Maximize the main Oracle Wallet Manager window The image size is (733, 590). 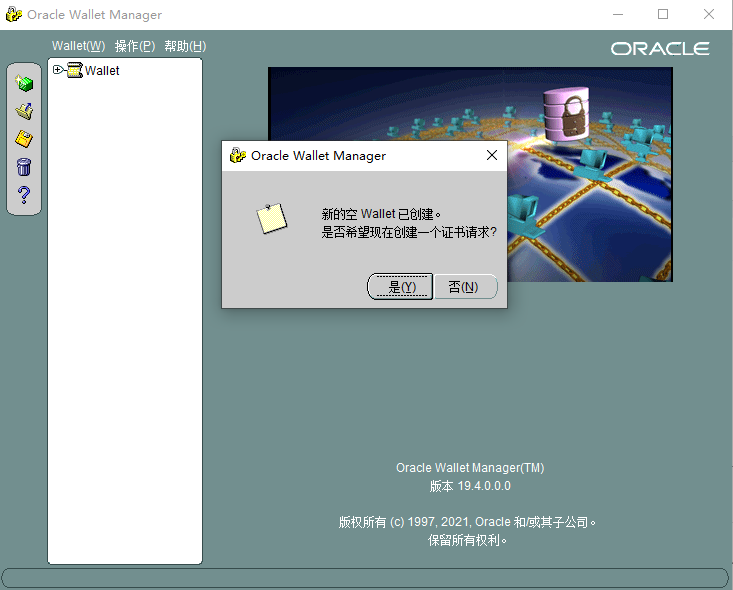click(663, 14)
